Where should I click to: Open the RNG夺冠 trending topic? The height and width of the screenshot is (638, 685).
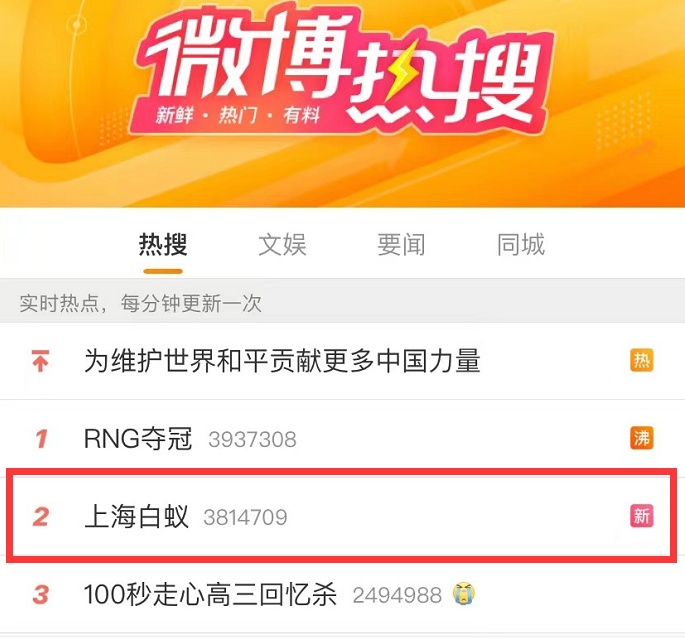(x=138, y=439)
